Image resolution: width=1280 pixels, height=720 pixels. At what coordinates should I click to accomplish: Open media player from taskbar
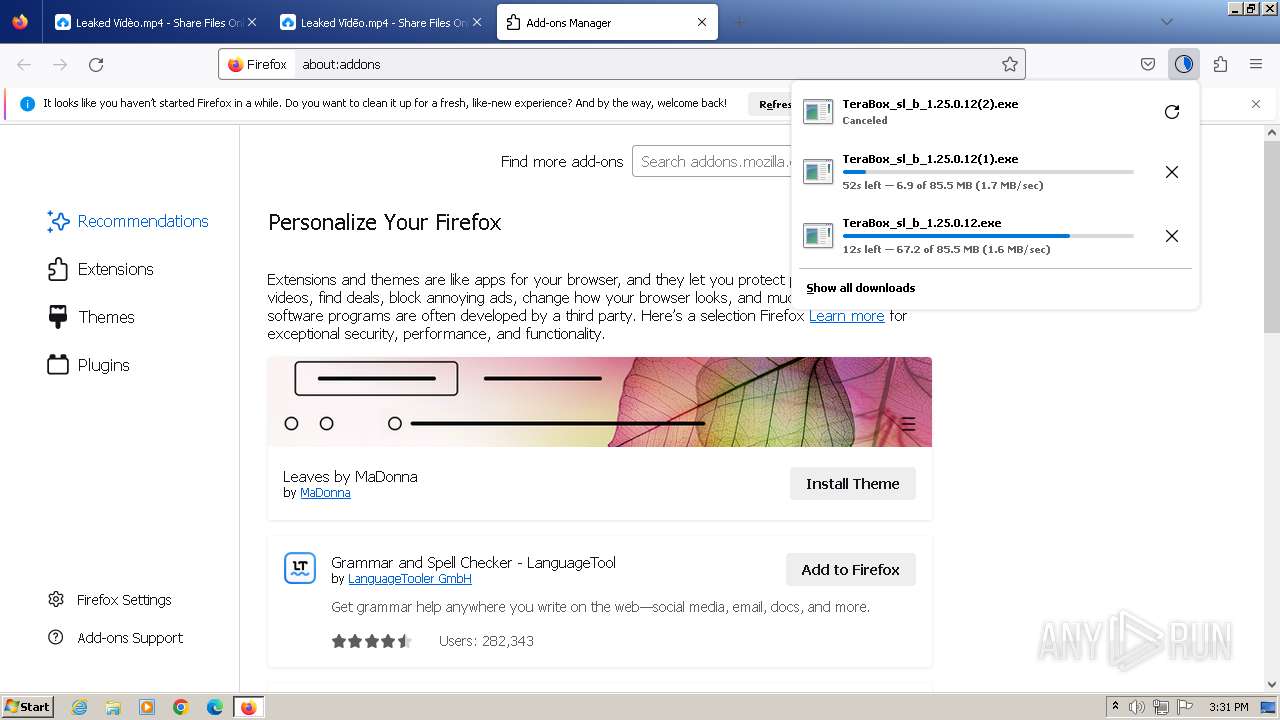[147, 707]
